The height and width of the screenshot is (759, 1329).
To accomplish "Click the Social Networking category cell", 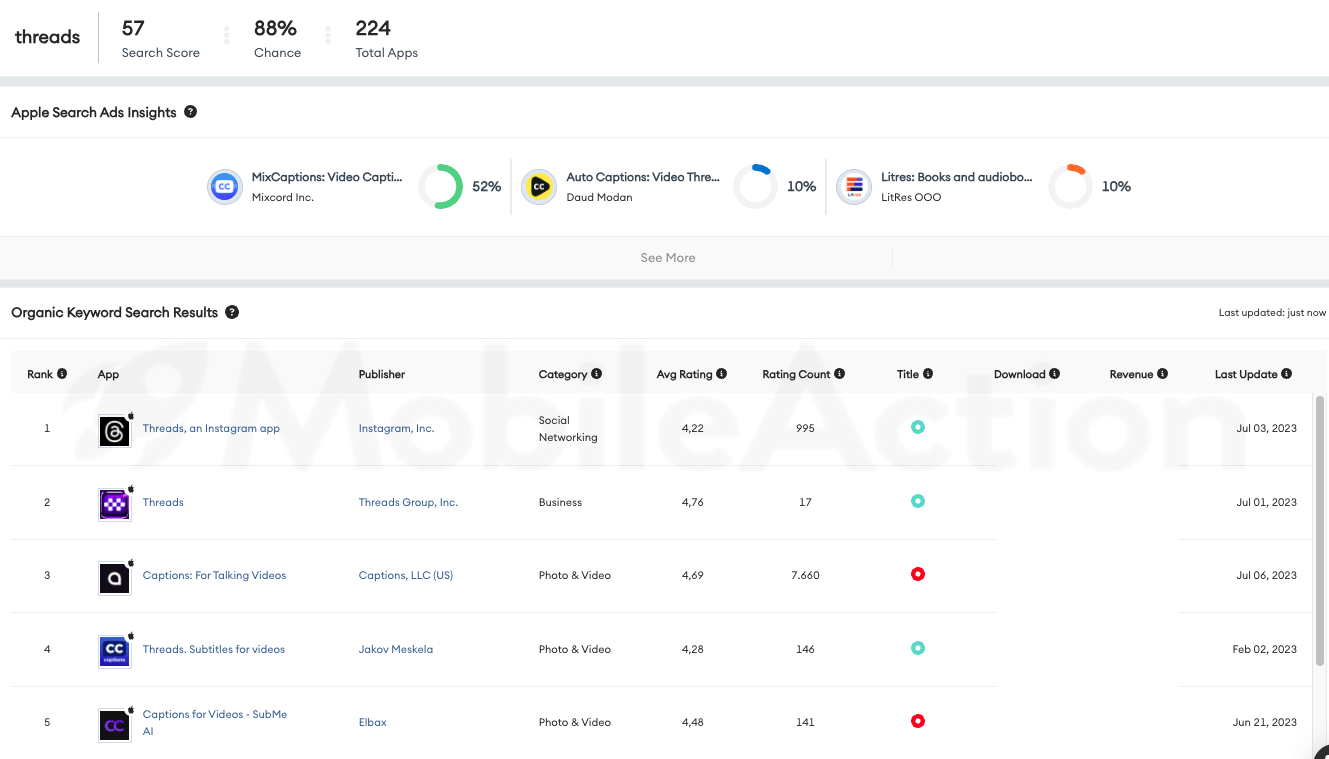I will pyautogui.click(x=568, y=429).
